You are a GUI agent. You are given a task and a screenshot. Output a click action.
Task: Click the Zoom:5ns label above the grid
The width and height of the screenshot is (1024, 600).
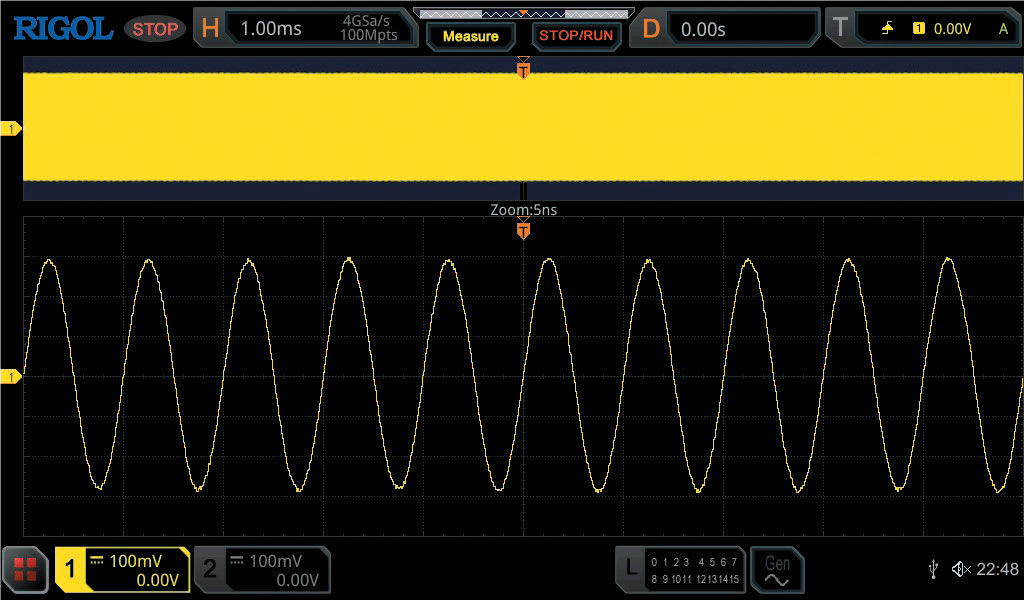524,210
